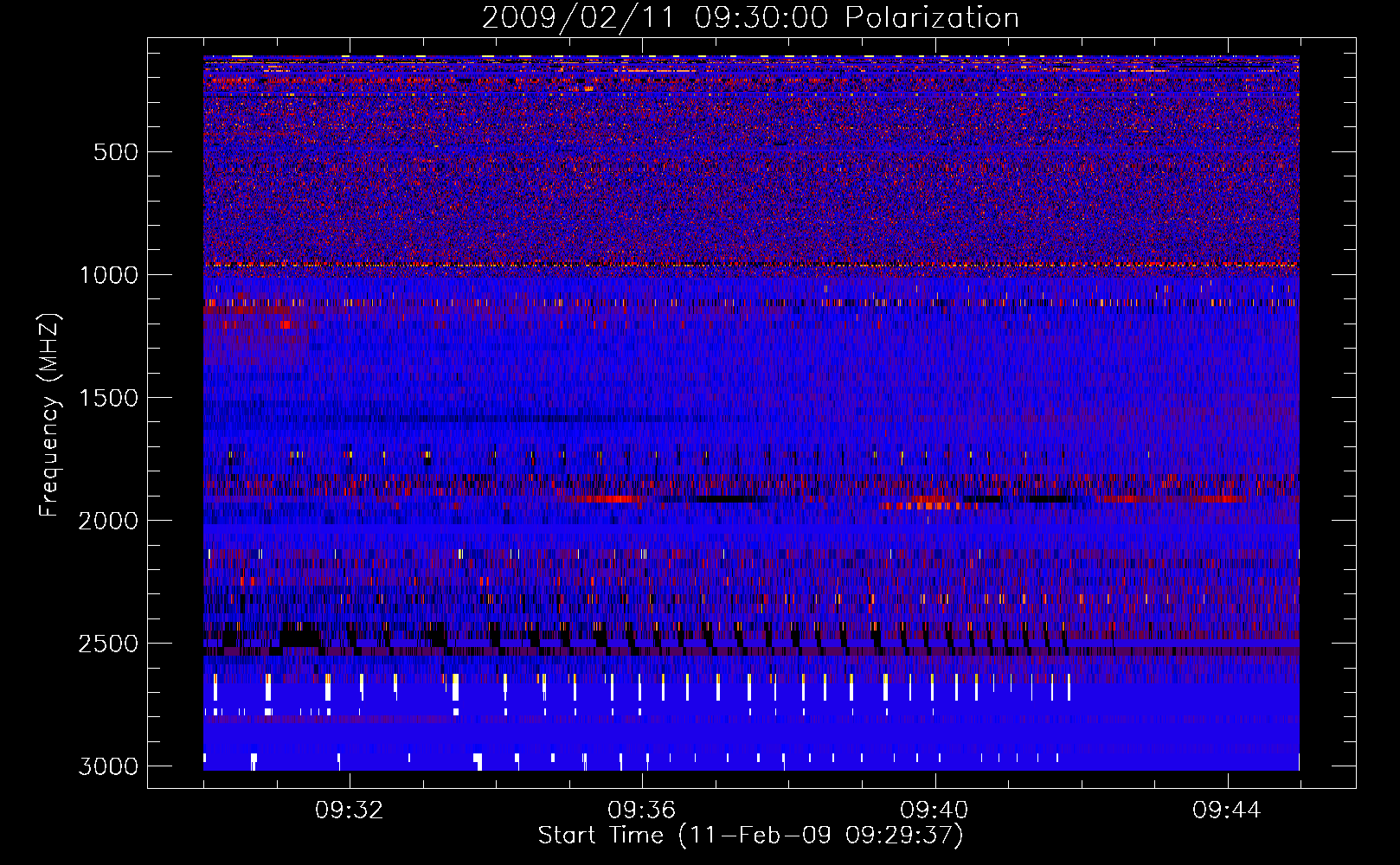The width and height of the screenshot is (1400, 865).
Task: Click the 09:44 time tick label
Action: coord(1226,810)
